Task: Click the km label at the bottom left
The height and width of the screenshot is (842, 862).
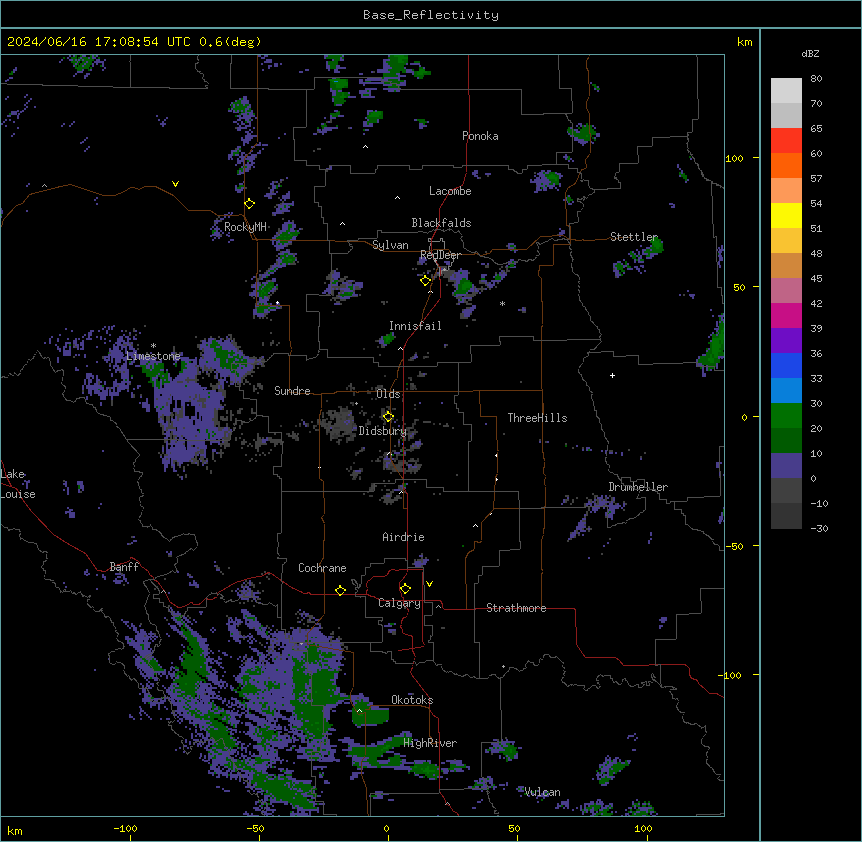Action: [15, 831]
